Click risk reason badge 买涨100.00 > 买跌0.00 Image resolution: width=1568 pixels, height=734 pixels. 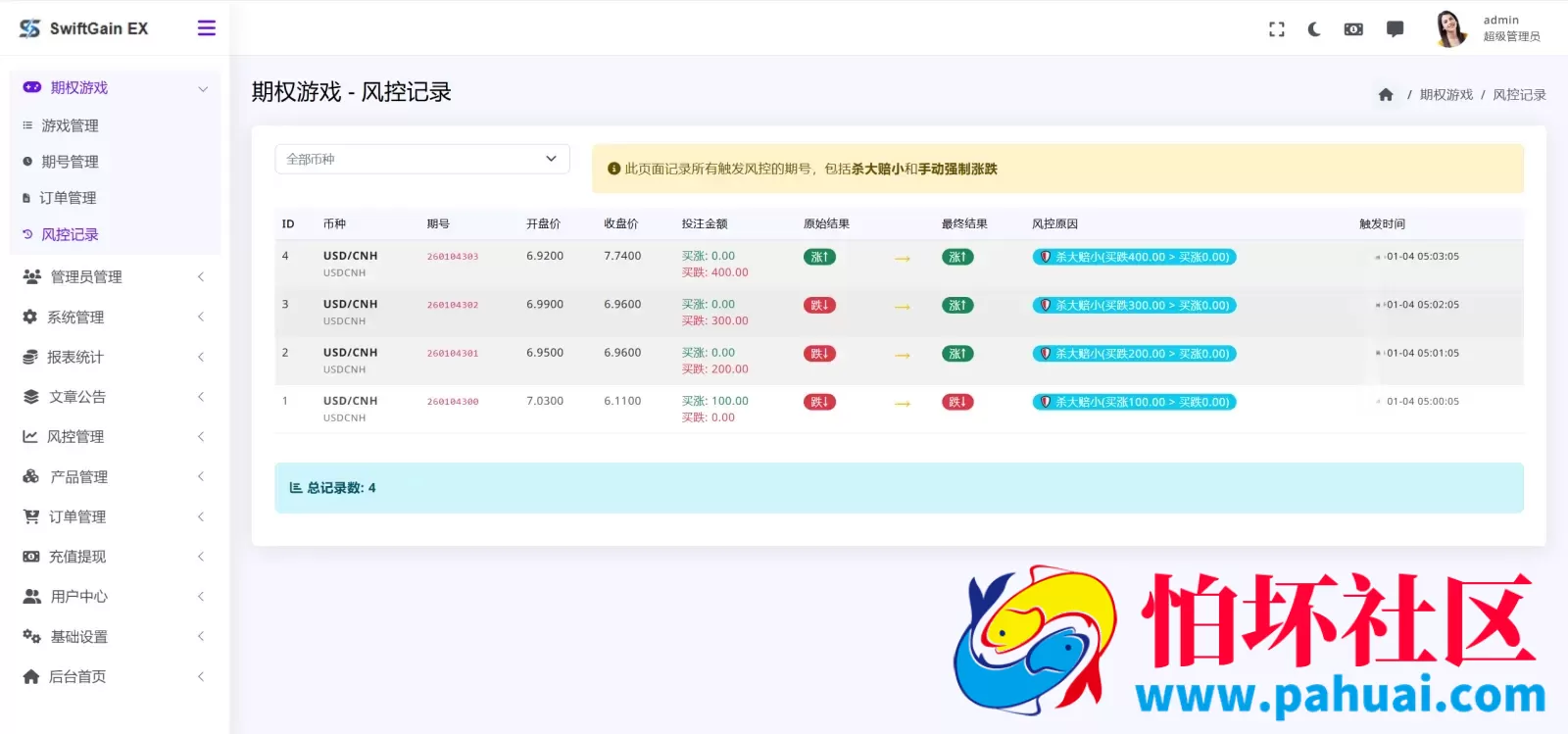click(x=1134, y=402)
